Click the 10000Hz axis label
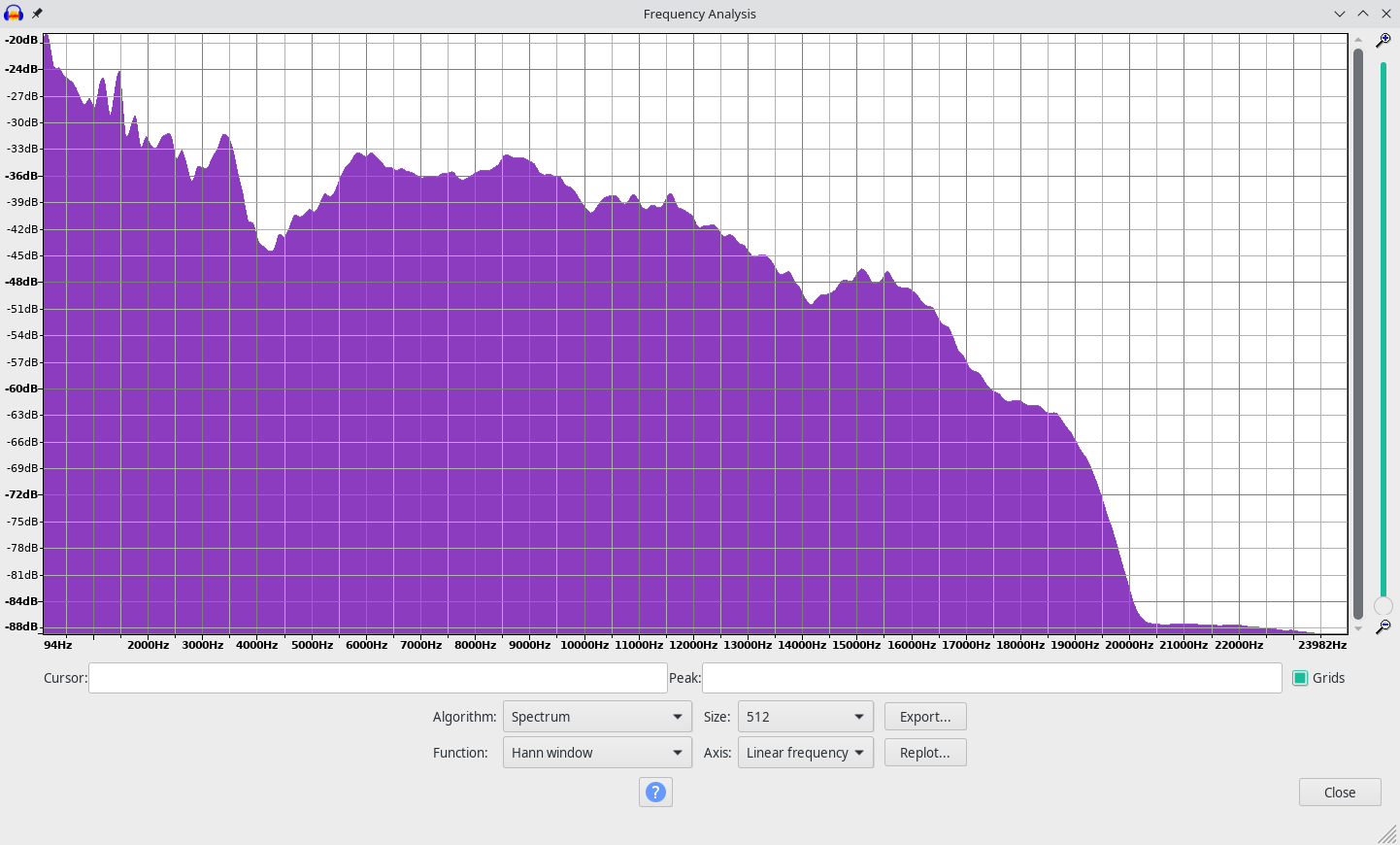Screen dimensions: 1400x845 (x=584, y=645)
